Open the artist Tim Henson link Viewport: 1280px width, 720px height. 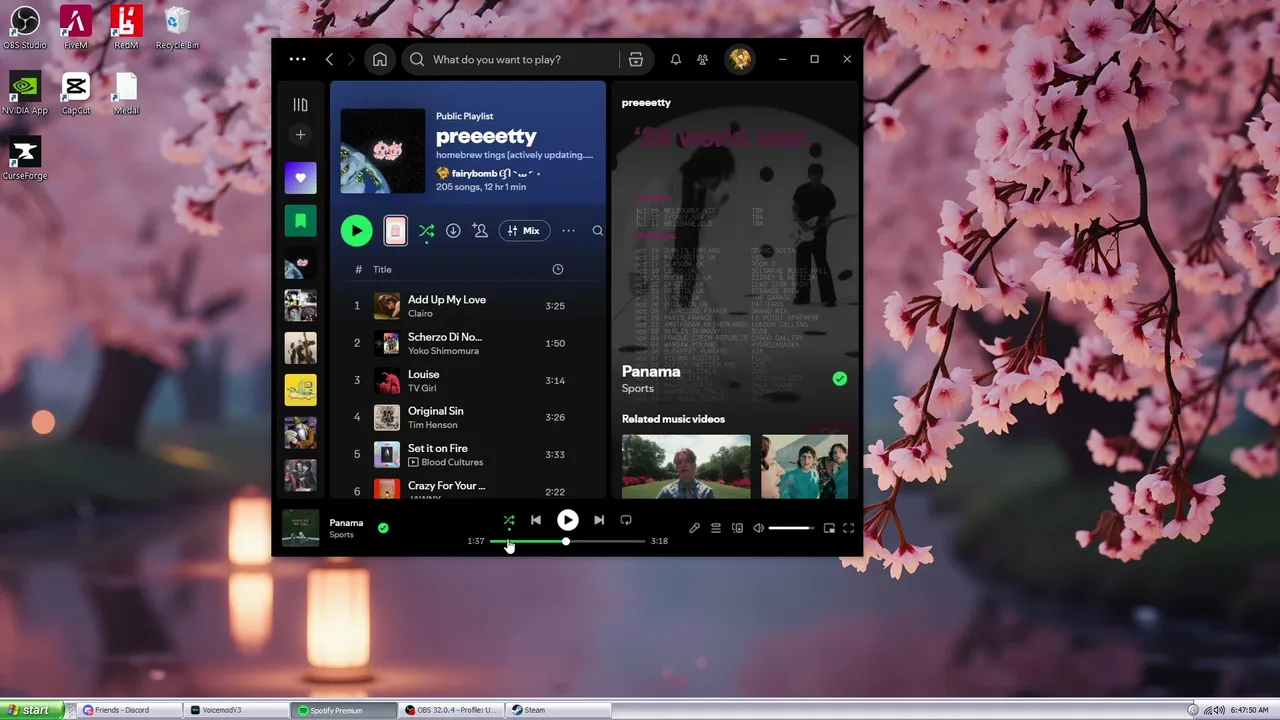(x=433, y=425)
